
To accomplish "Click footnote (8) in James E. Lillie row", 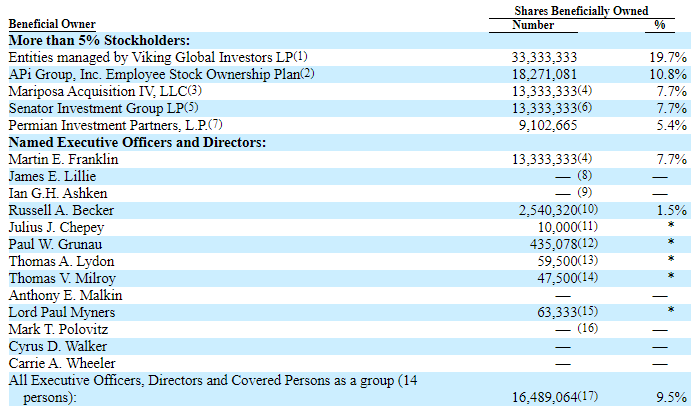I will (585, 175).
